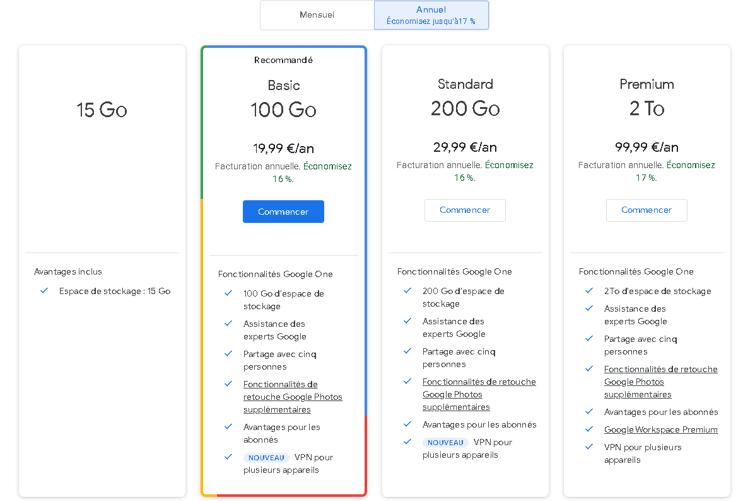The width and height of the screenshot is (743, 501).
Task: Click the '29,99 €/an' price
Action: tap(465, 147)
